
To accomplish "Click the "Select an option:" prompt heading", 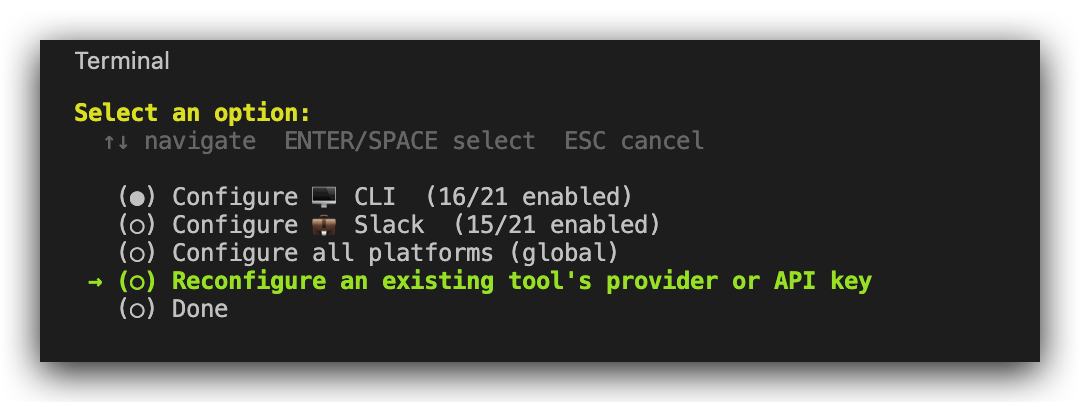I will point(192,112).
